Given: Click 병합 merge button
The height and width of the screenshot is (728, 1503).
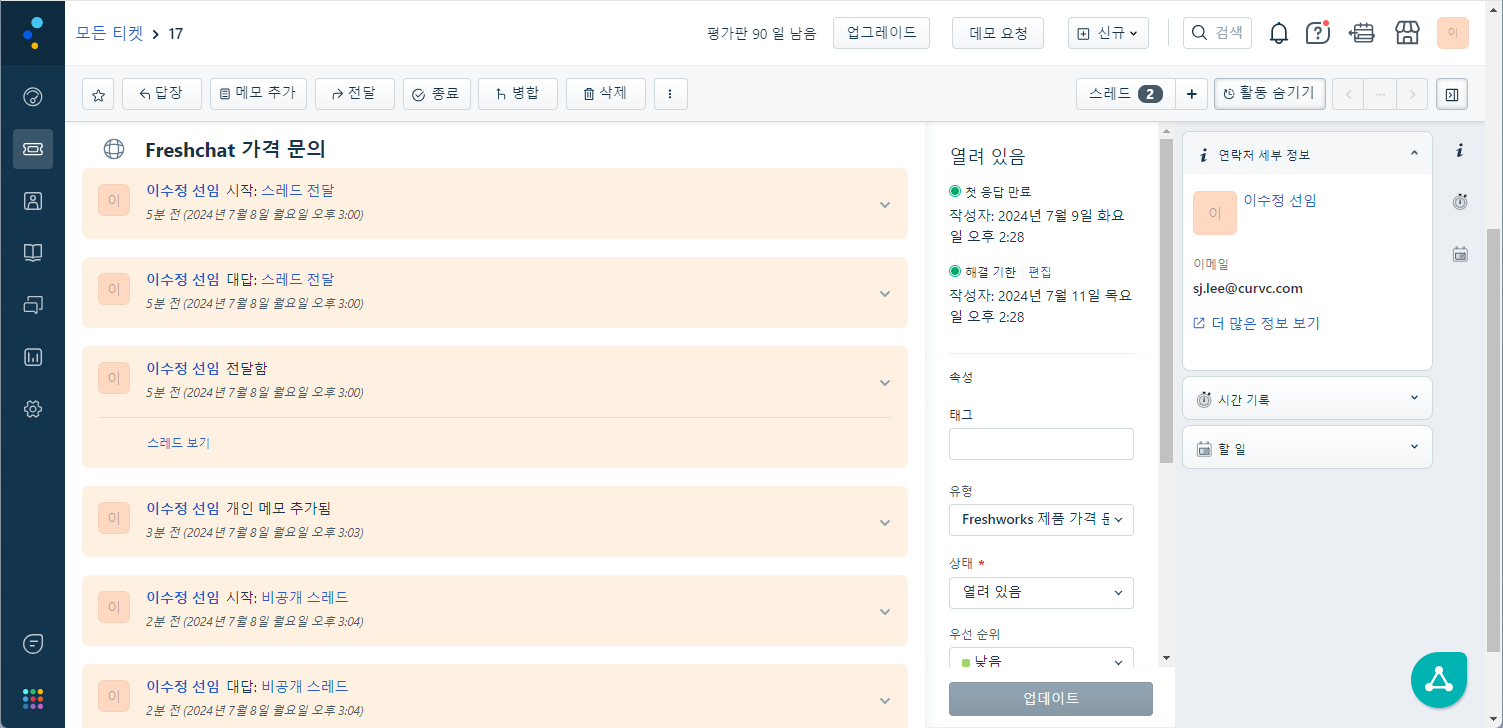Looking at the screenshot, I should coord(518,94).
